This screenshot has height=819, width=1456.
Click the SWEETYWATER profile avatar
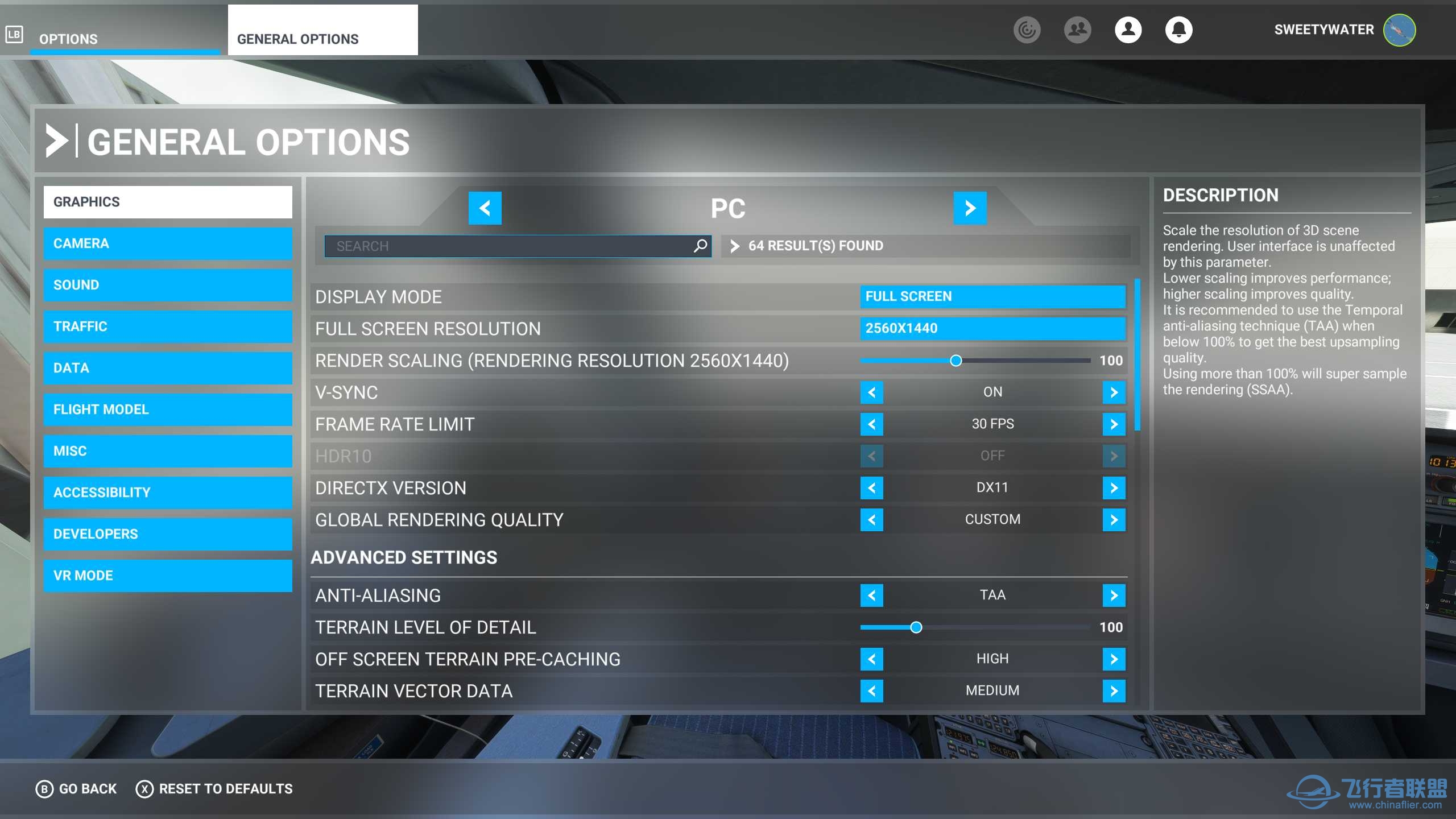(1399, 30)
